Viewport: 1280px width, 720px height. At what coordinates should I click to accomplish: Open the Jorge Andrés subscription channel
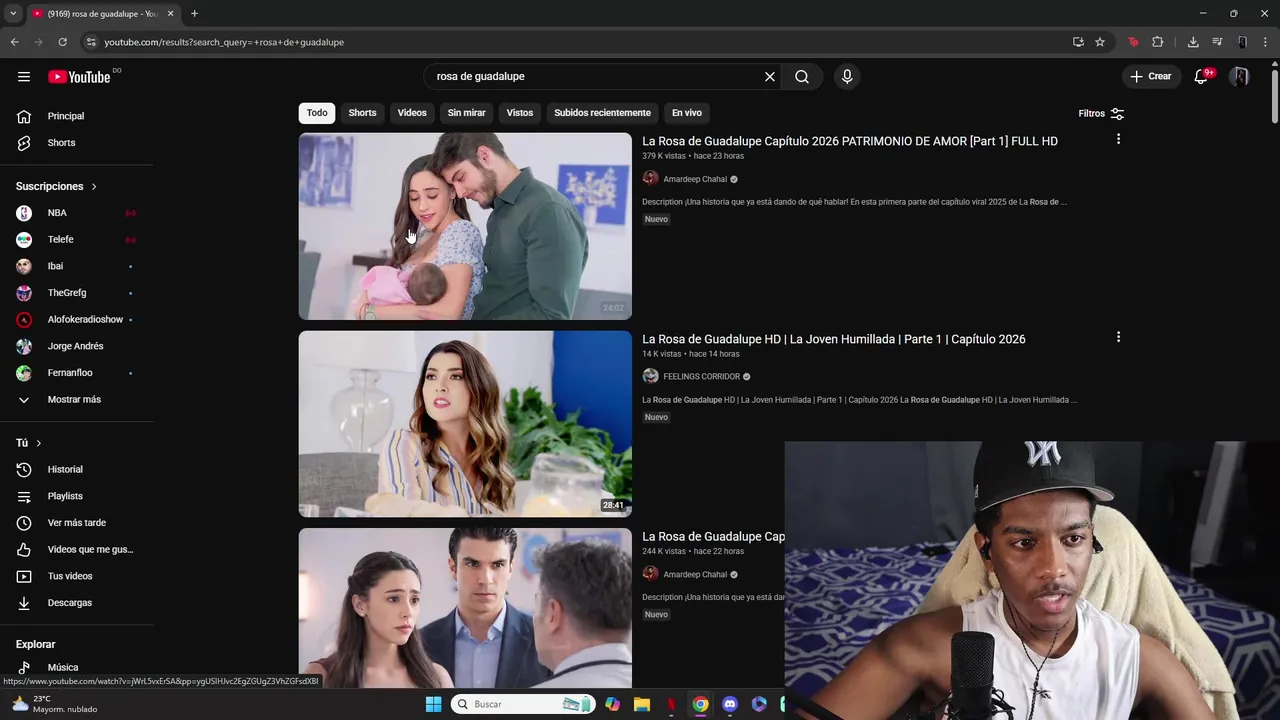(x=77, y=346)
